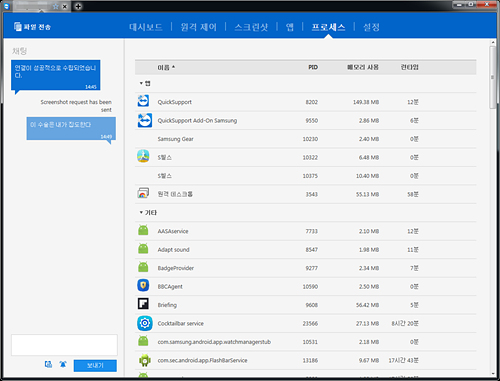Click the QuickSupport app icon
The width and height of the screenshot is (500, 381).
143,101
